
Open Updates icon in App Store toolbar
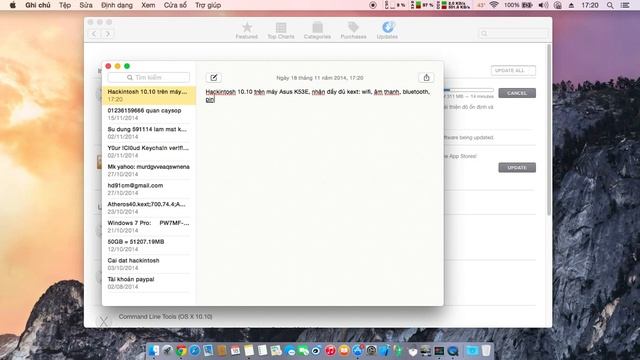click(x=387, y=31)
